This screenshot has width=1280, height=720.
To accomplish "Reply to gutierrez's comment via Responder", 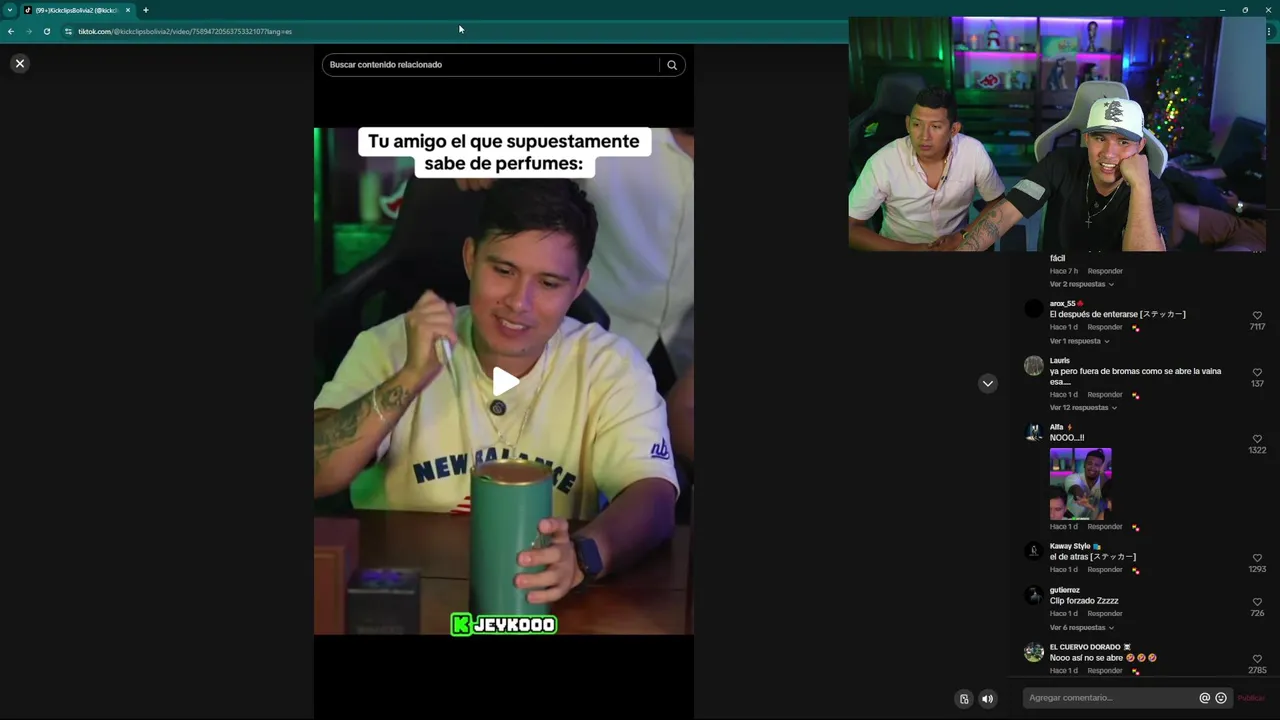I will pos(1105,614).
